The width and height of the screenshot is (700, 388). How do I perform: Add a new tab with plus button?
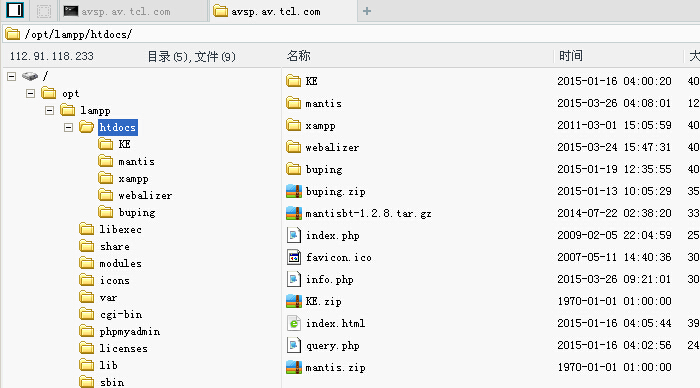pos(367,11)
